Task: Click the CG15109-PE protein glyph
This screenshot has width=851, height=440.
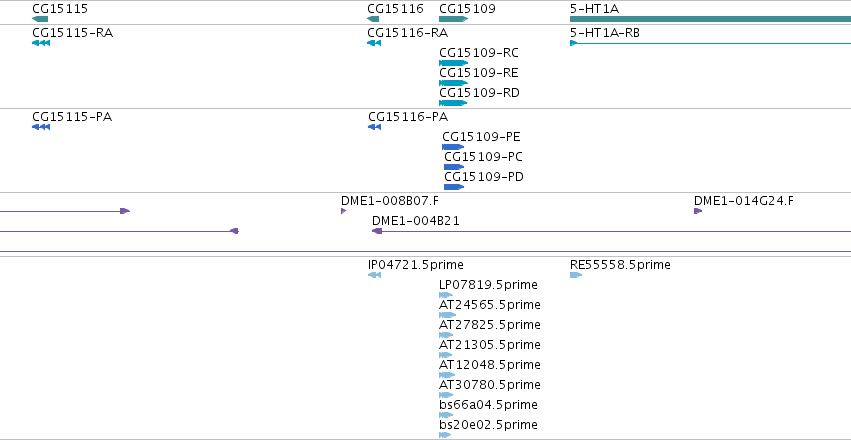Action: (x=453, y=147)
